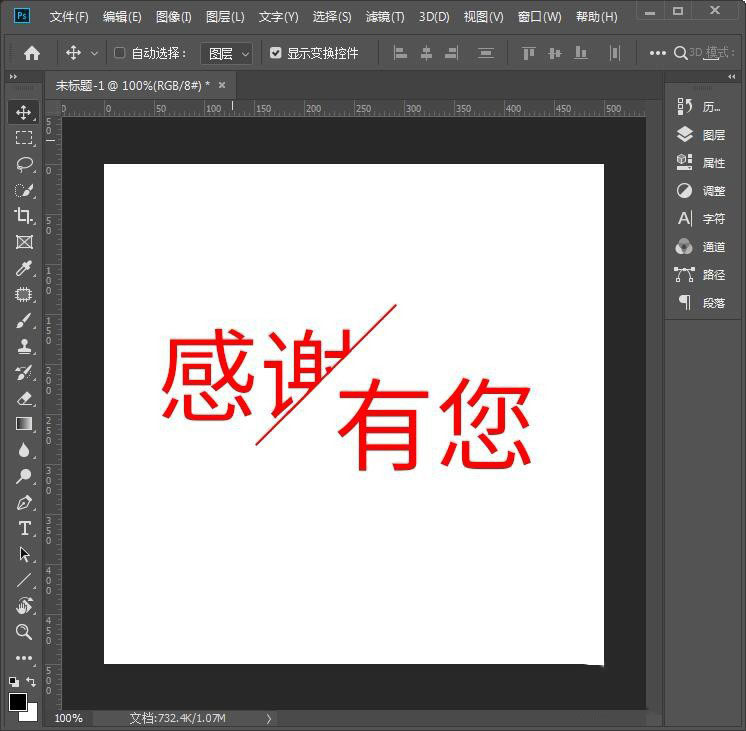Select the Line tool
Screen dimensions: 746x731
23,580
